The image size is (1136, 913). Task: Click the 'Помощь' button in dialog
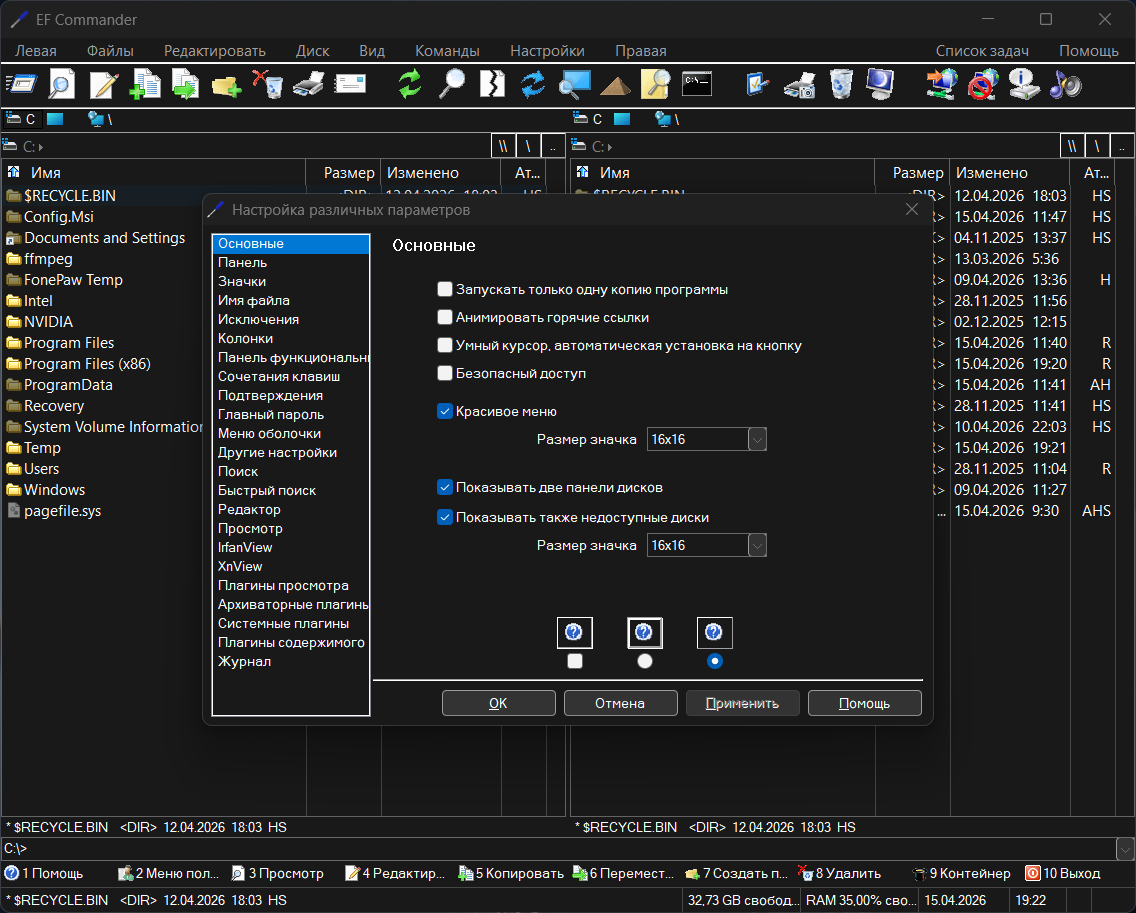864,703
